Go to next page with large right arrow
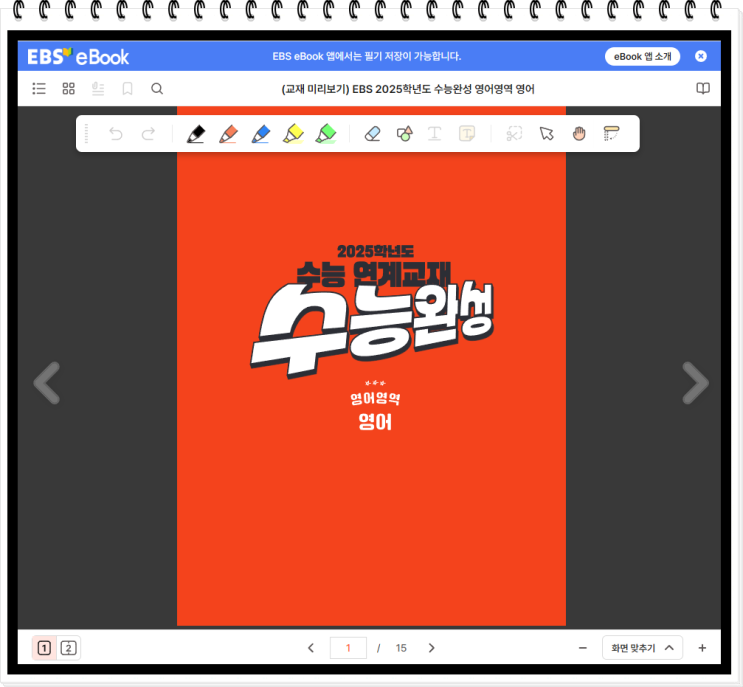 click(x=696, y=383)
